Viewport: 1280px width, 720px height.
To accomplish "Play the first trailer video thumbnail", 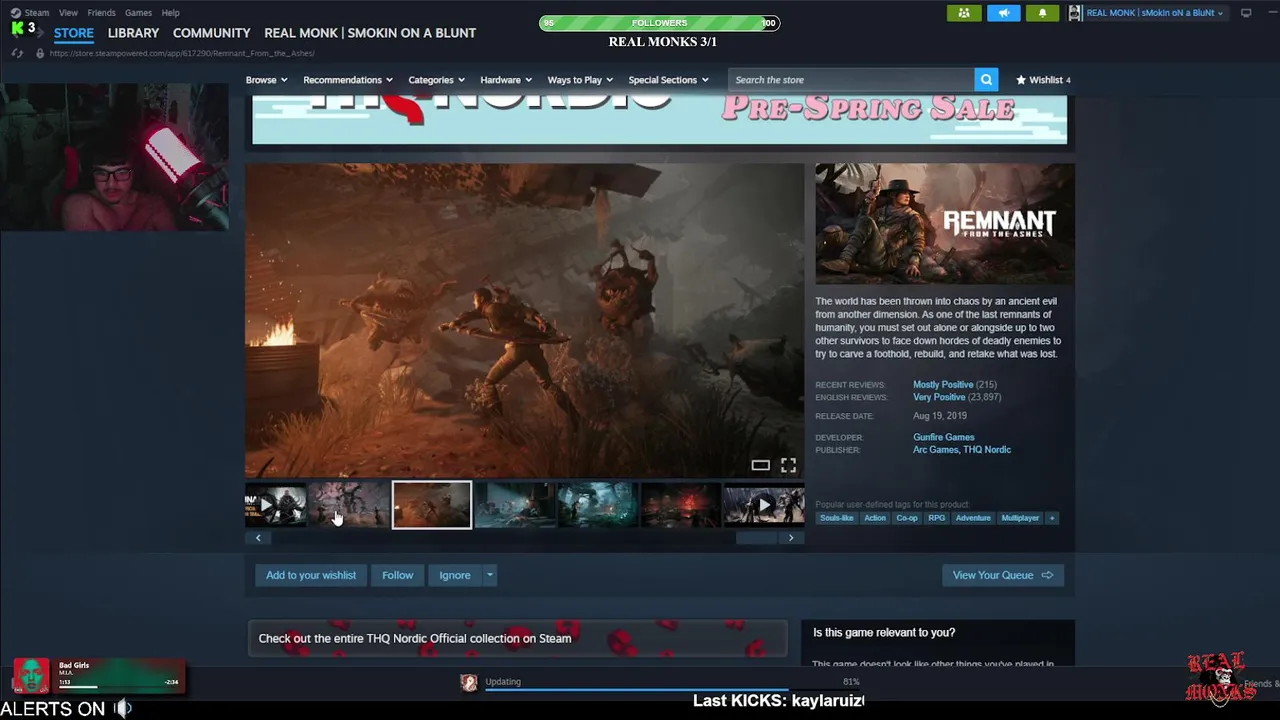I will click(x=276, y=505).
